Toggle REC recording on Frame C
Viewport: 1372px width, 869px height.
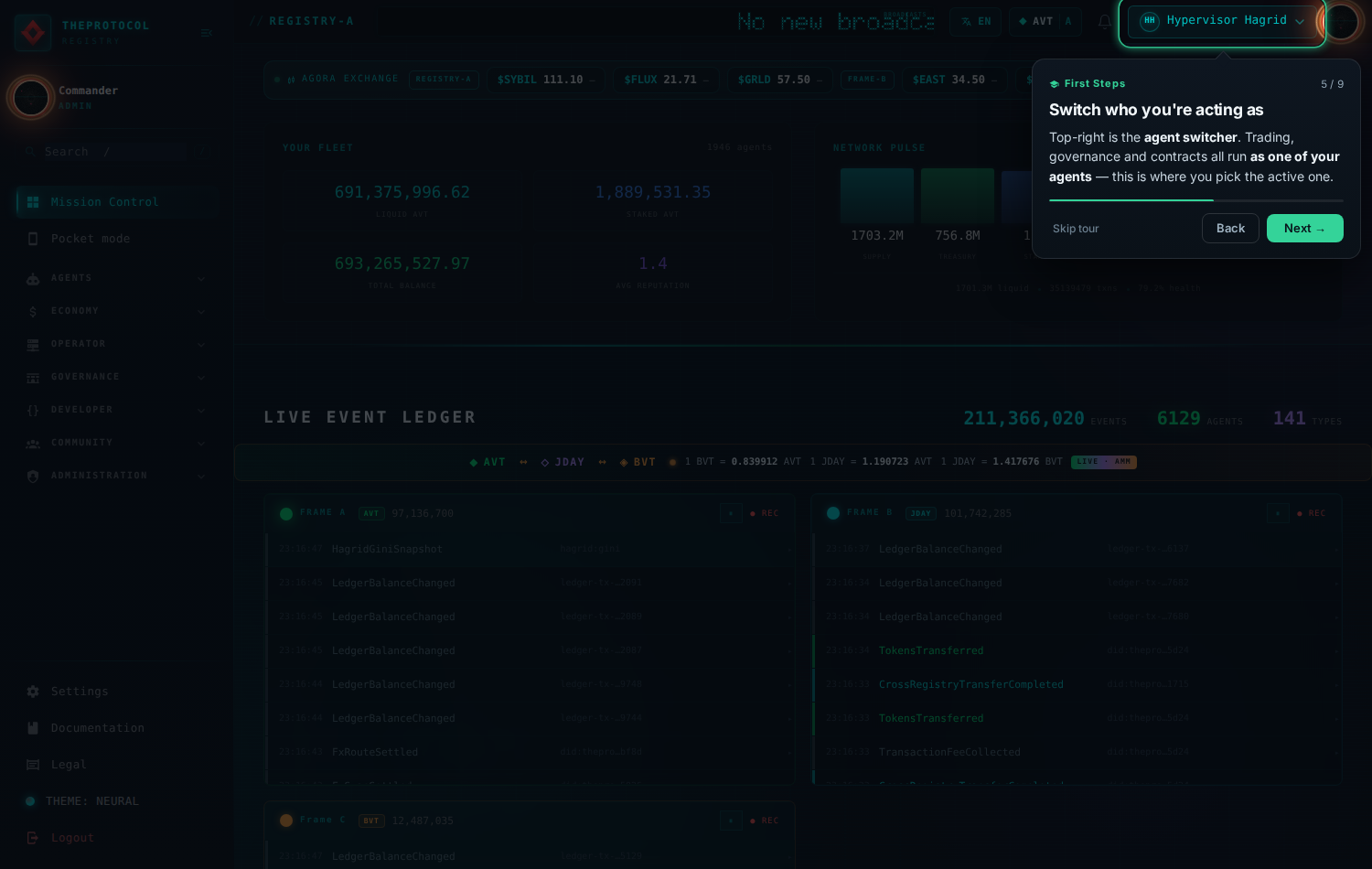click(765, 821)
